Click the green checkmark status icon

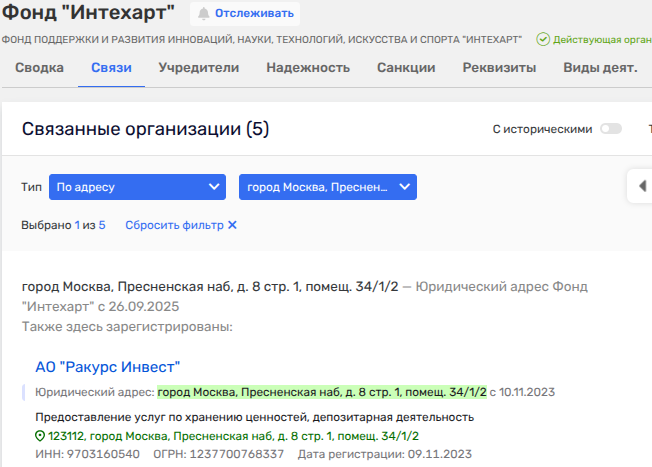543,39
